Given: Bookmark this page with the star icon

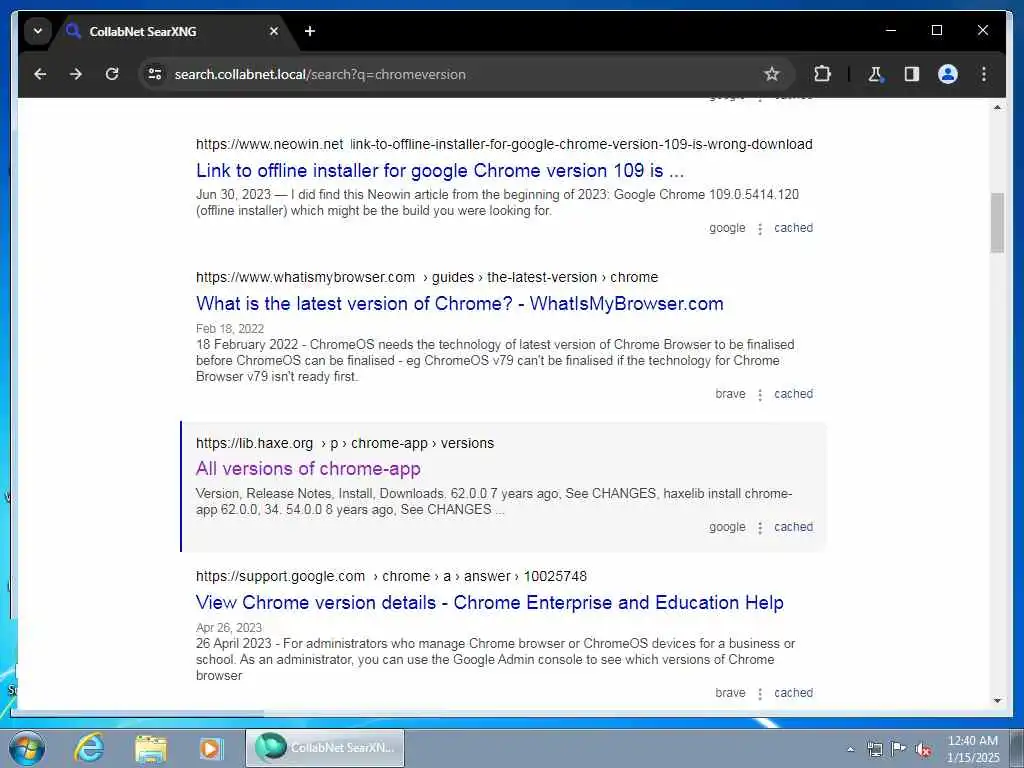Looking at the screenshot, I should pyautogui.click(x=771, y=74).
